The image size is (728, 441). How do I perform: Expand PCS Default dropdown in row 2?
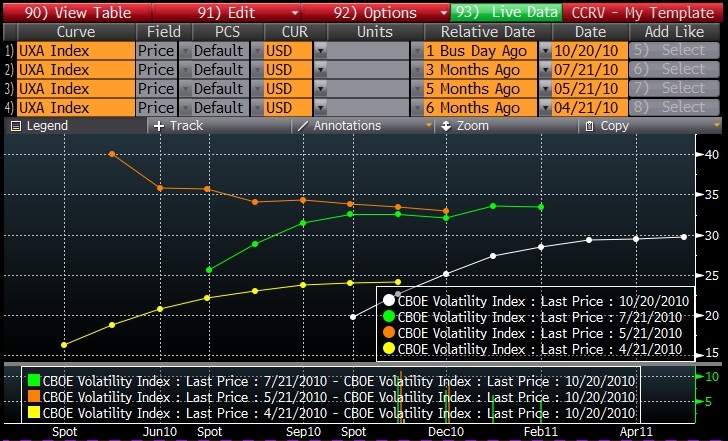coord(257,70)
